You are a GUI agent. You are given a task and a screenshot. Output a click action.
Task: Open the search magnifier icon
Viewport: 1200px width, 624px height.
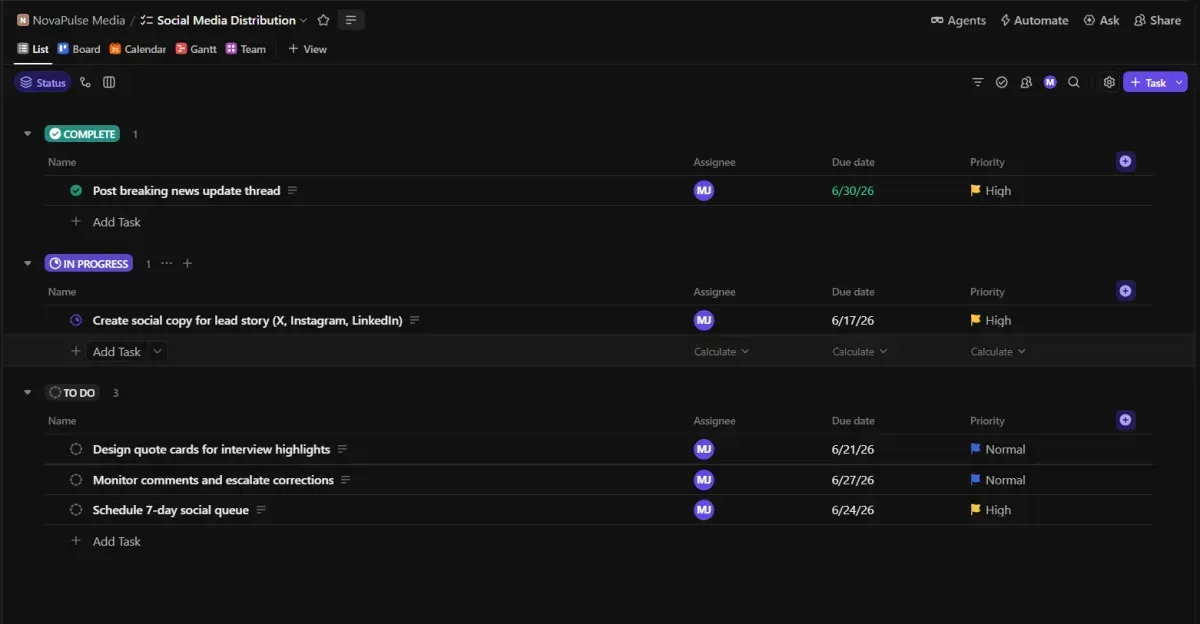click(x=1074, y=83)
